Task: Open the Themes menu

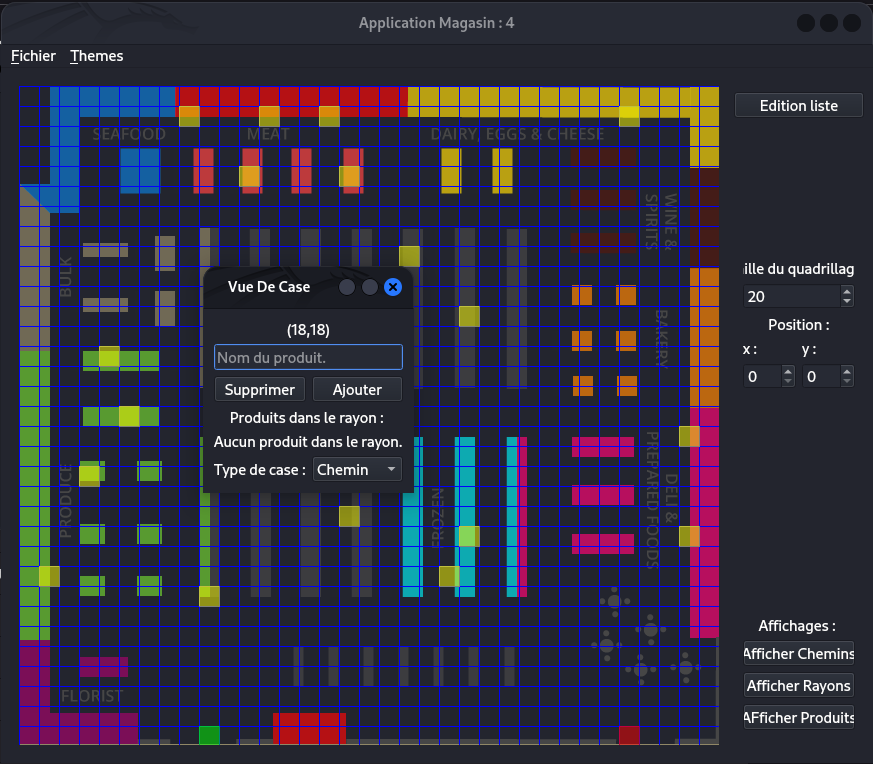Action: click(97, 56)
